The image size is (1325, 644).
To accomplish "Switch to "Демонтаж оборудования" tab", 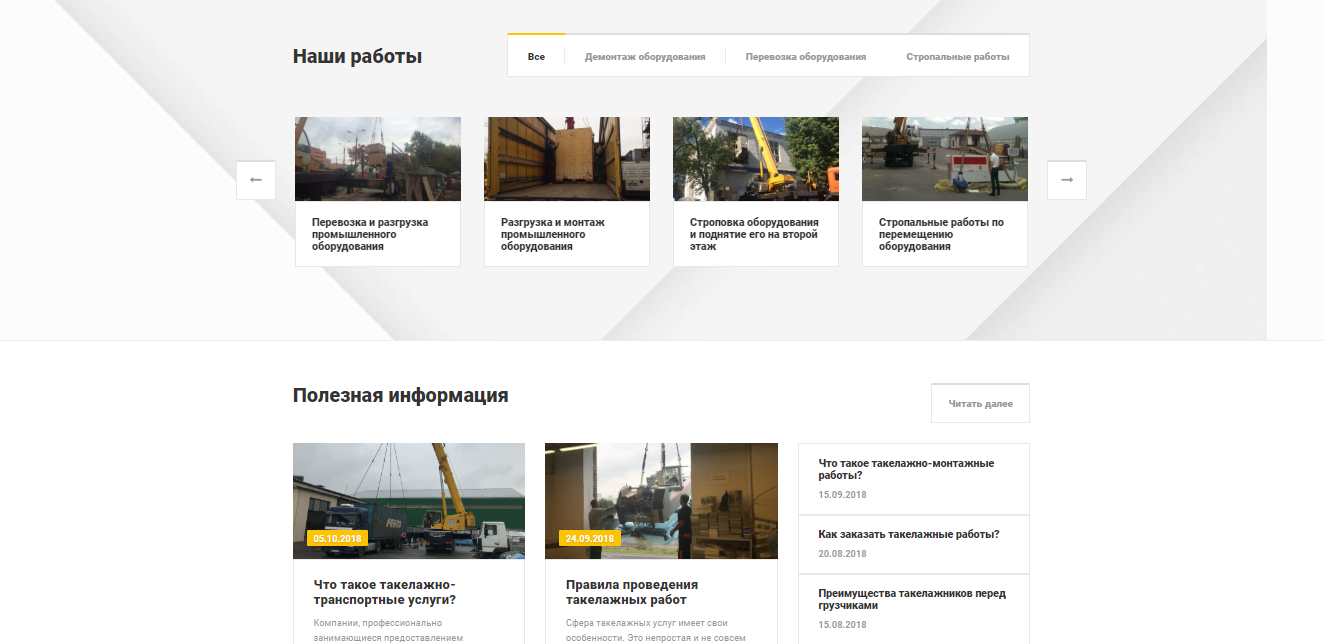I will pos(645,57).
